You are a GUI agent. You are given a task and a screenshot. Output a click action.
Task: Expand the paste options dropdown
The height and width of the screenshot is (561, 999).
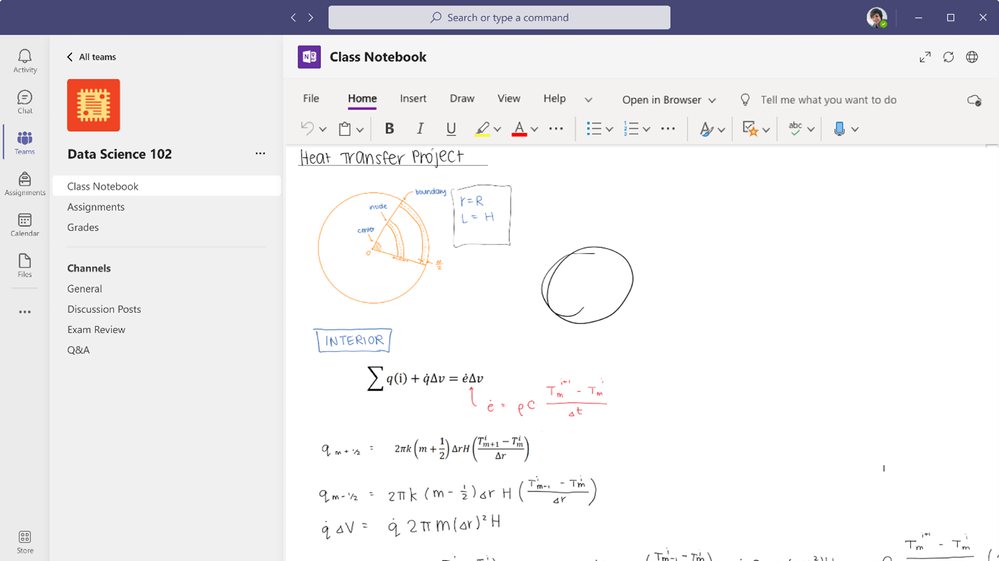360,129
